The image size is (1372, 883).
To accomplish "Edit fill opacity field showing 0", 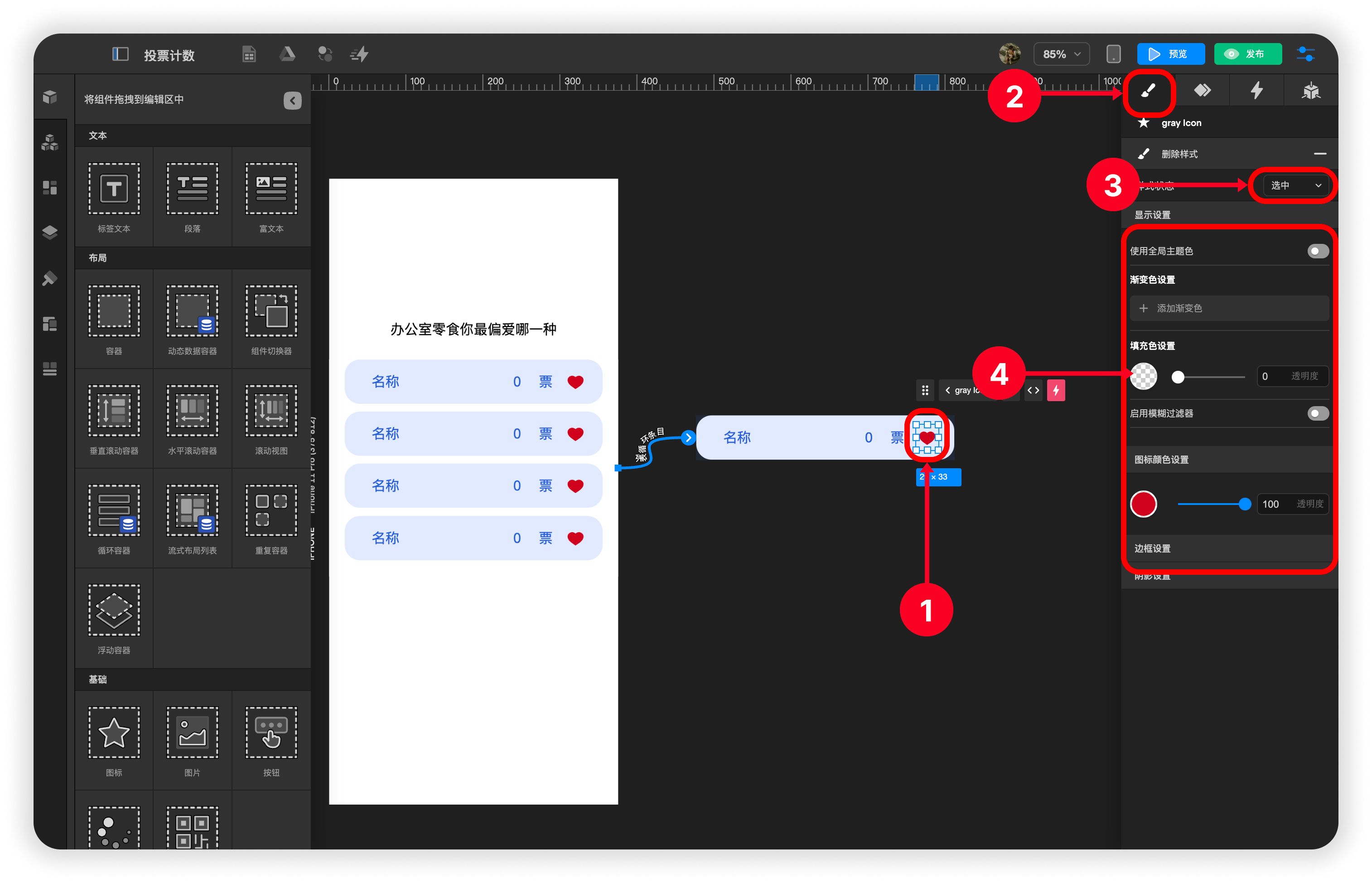I will tap(1292, 376).
